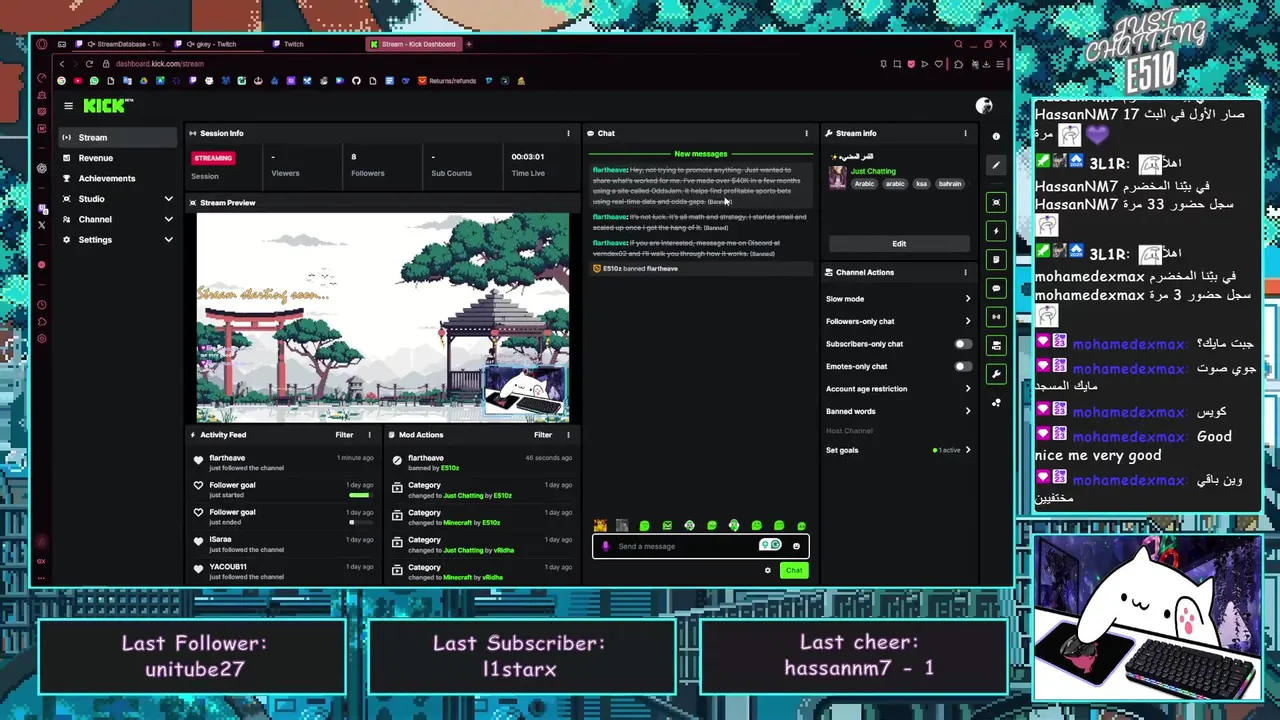Reload the browser page
The width and height of the screenshot is (1280, 720).
[89, 64]
